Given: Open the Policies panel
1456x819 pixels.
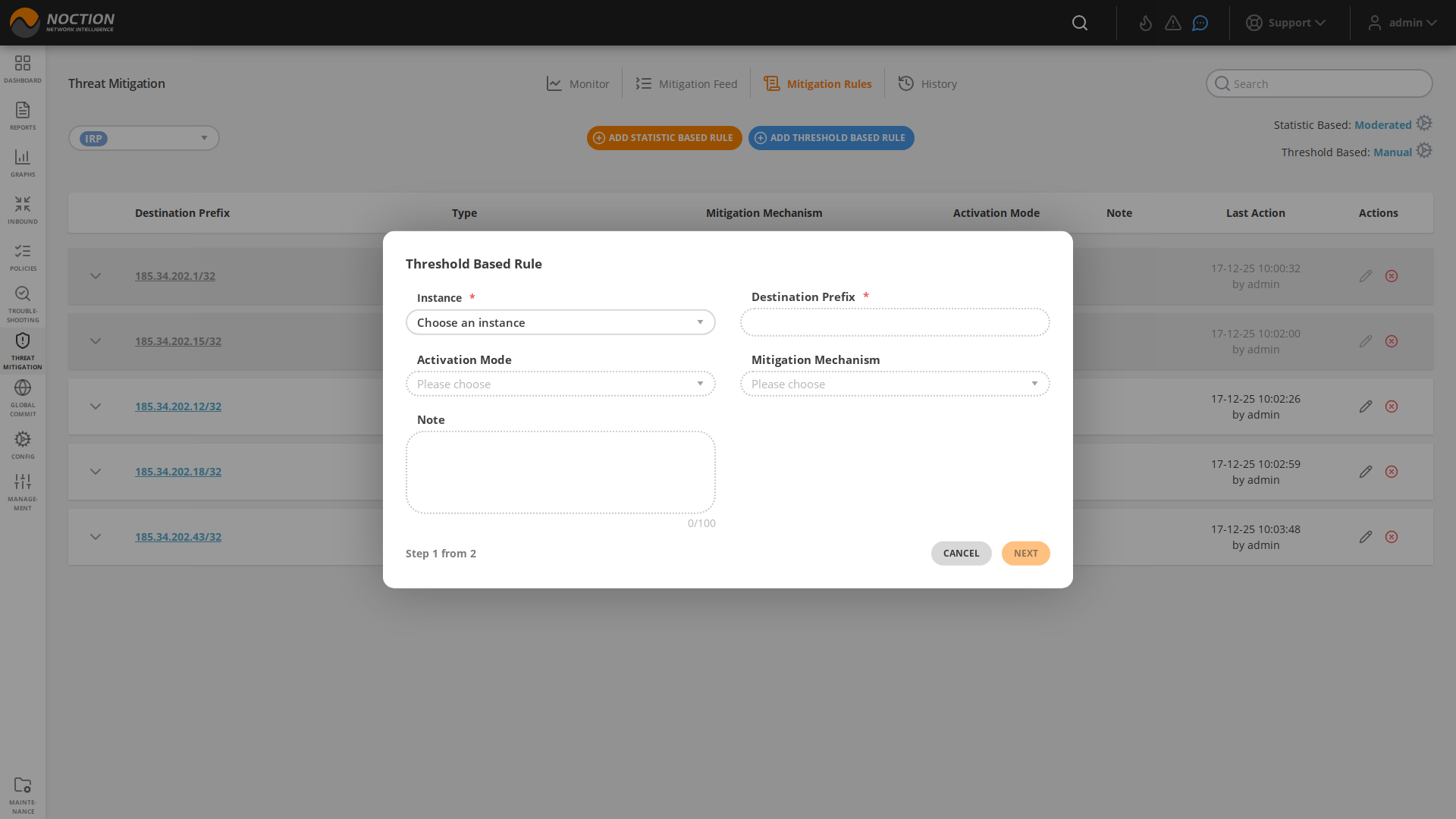Looking at the screenshot, I should (23, 256).
